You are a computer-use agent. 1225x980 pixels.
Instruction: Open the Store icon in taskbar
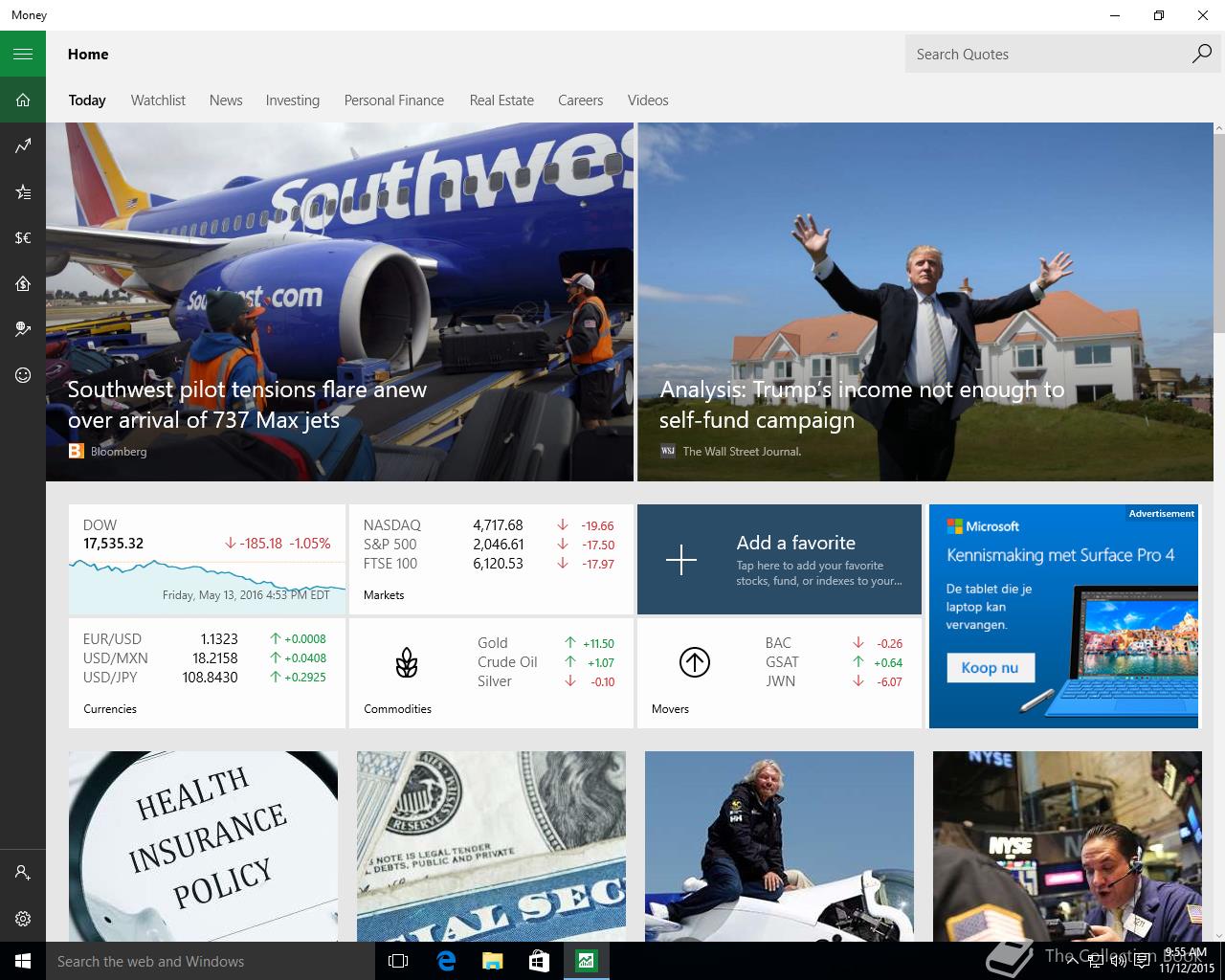539,961
